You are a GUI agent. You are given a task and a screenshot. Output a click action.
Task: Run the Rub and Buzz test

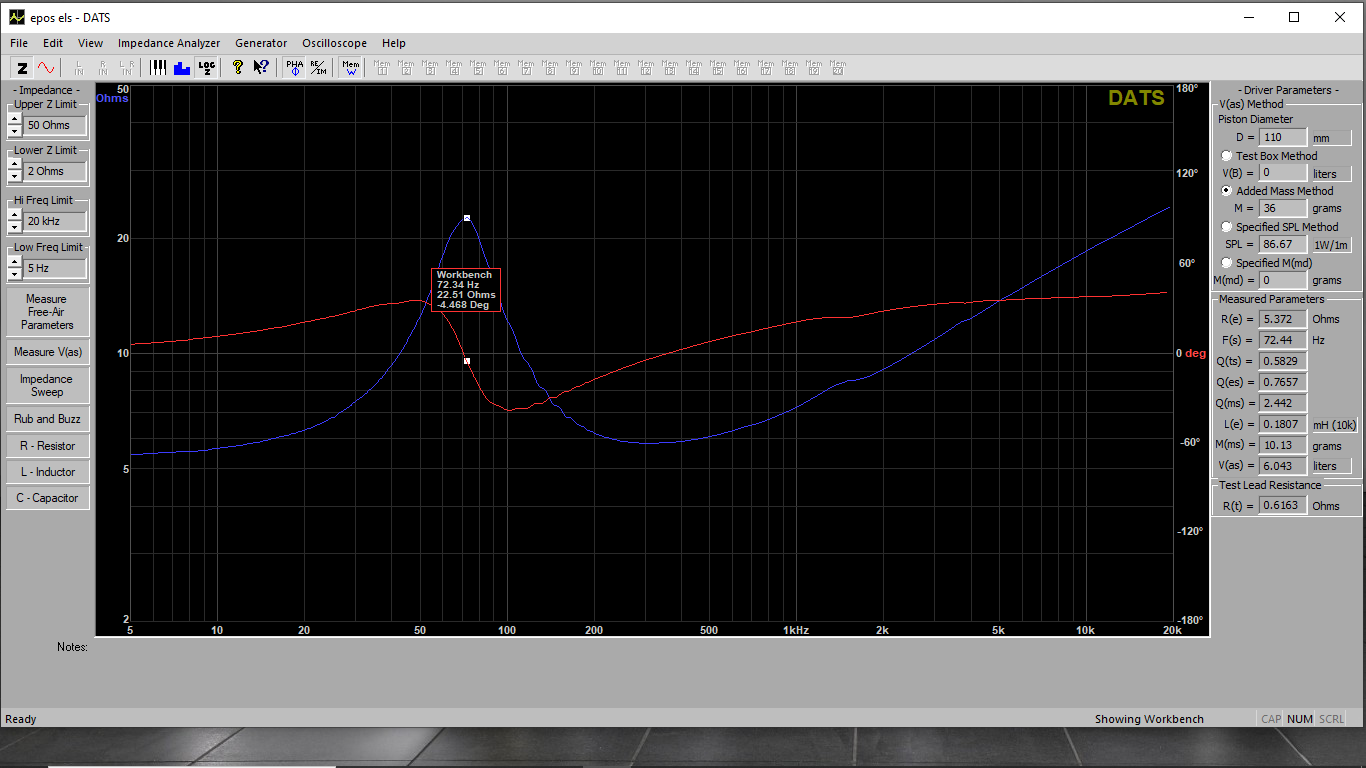47,419
